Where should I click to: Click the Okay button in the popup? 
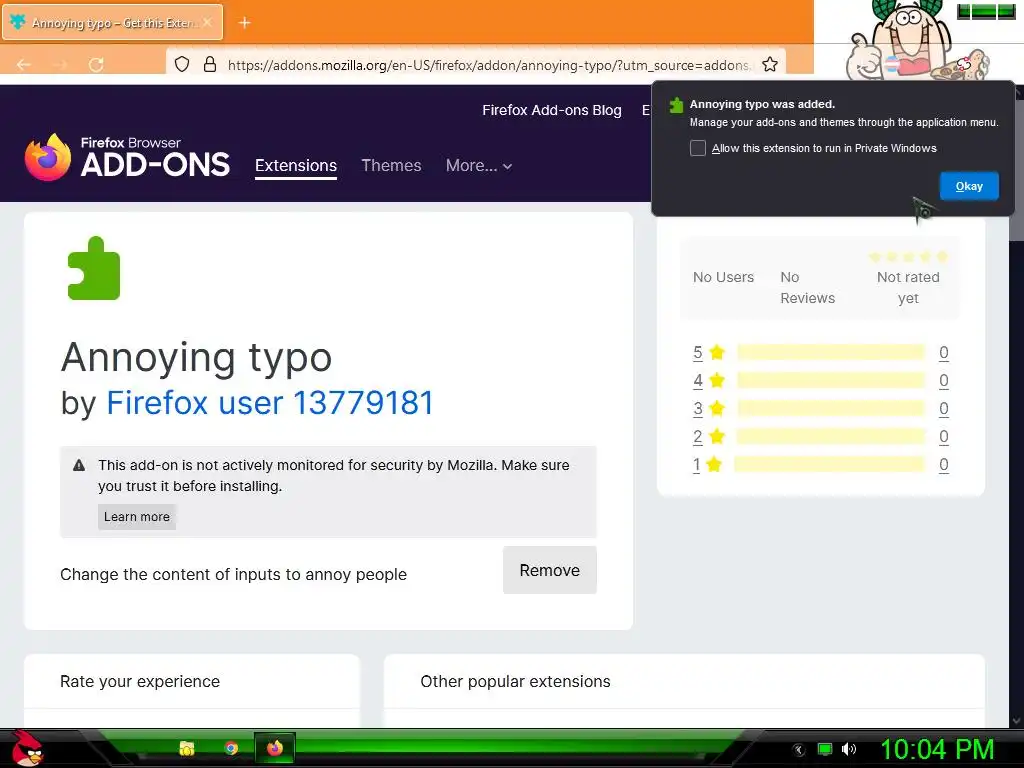[x=969, y=186]
